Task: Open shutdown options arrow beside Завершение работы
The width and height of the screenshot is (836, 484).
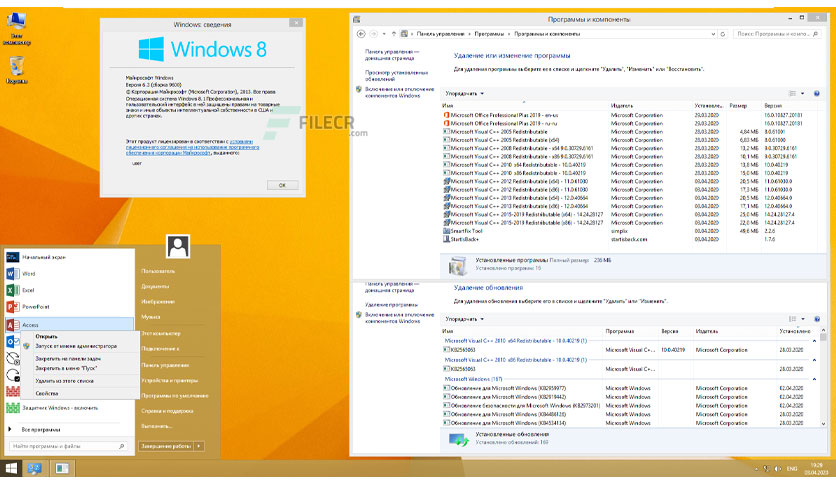Action: point(199,446)
